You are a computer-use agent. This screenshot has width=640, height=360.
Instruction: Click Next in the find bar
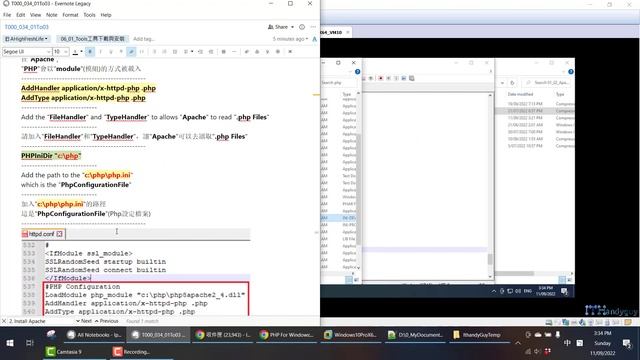[84, 321]
